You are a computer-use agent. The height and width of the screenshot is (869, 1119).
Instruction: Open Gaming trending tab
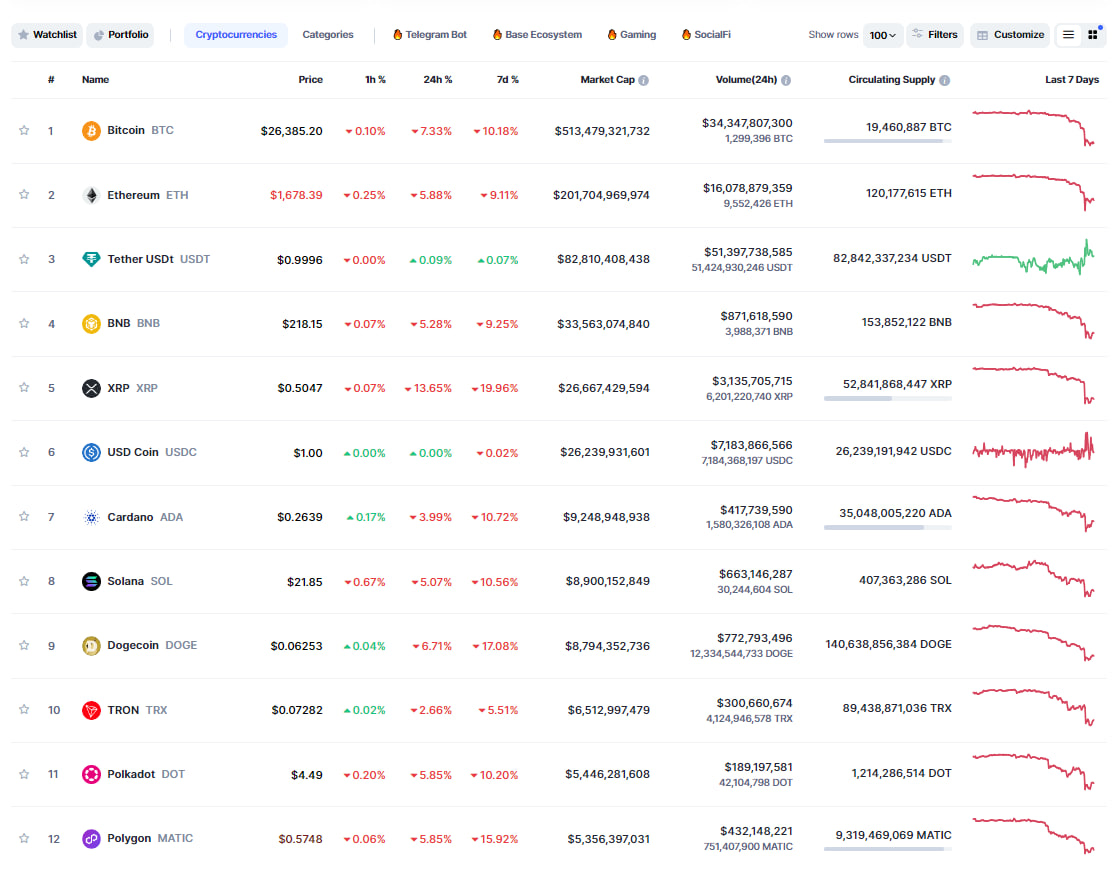pyautogui.click(x=632, y=34)
